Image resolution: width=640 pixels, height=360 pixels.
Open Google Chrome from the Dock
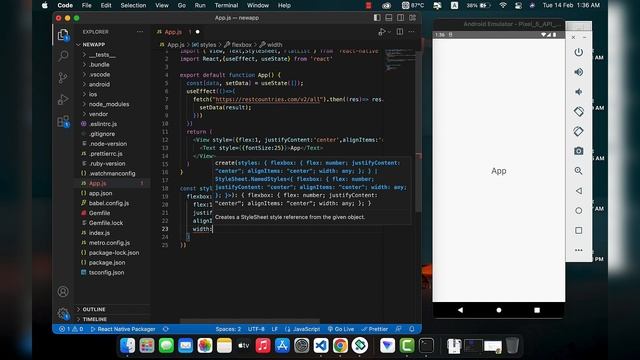pyautogui.click(x=340, y=346)
